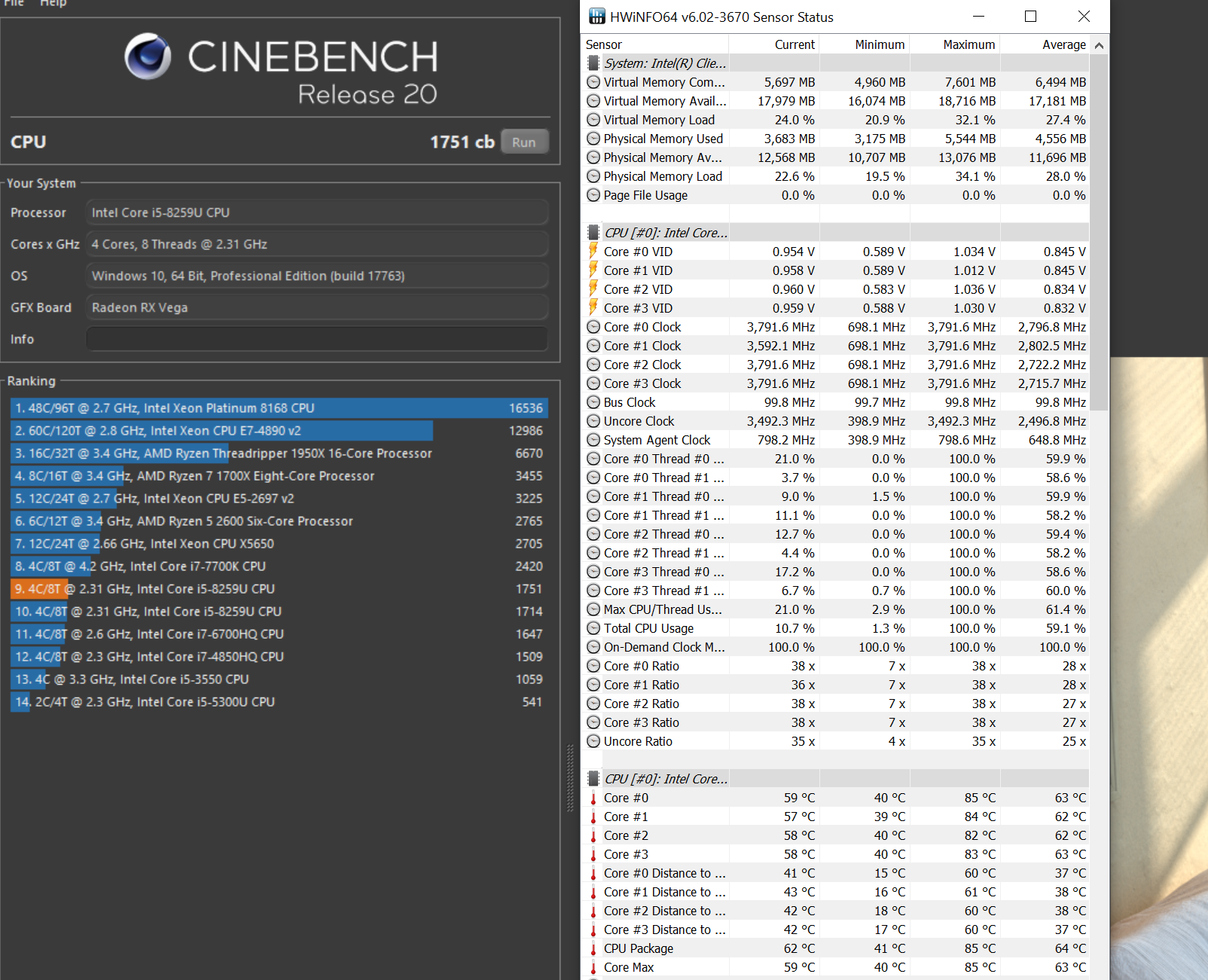The width and height of the screenshot is (1208, 980).
Task: Click the Core Max thermometer icon
Action: click(593, 967)
